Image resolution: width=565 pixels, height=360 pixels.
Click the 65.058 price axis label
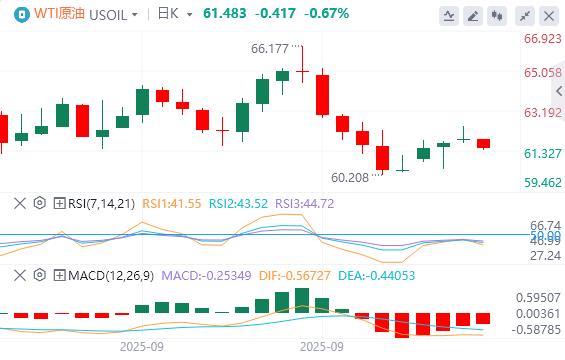click(x=543, y=72)
